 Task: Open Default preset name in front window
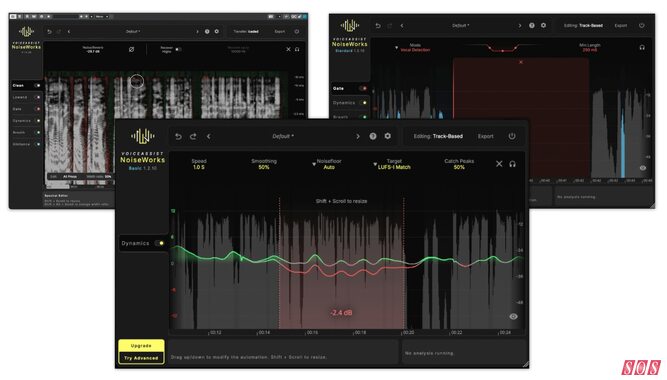(x=283, y=137)
